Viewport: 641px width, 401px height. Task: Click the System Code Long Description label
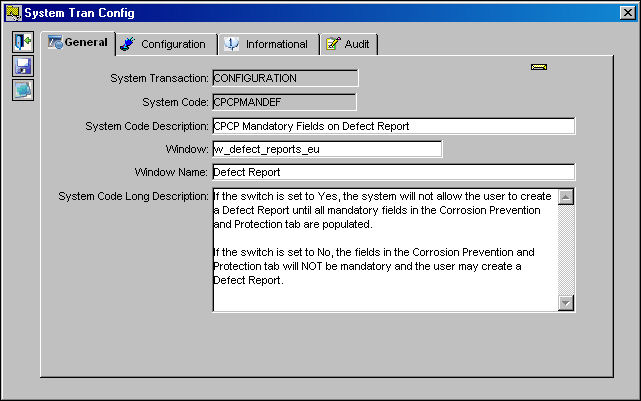click(x=133, y=196)
